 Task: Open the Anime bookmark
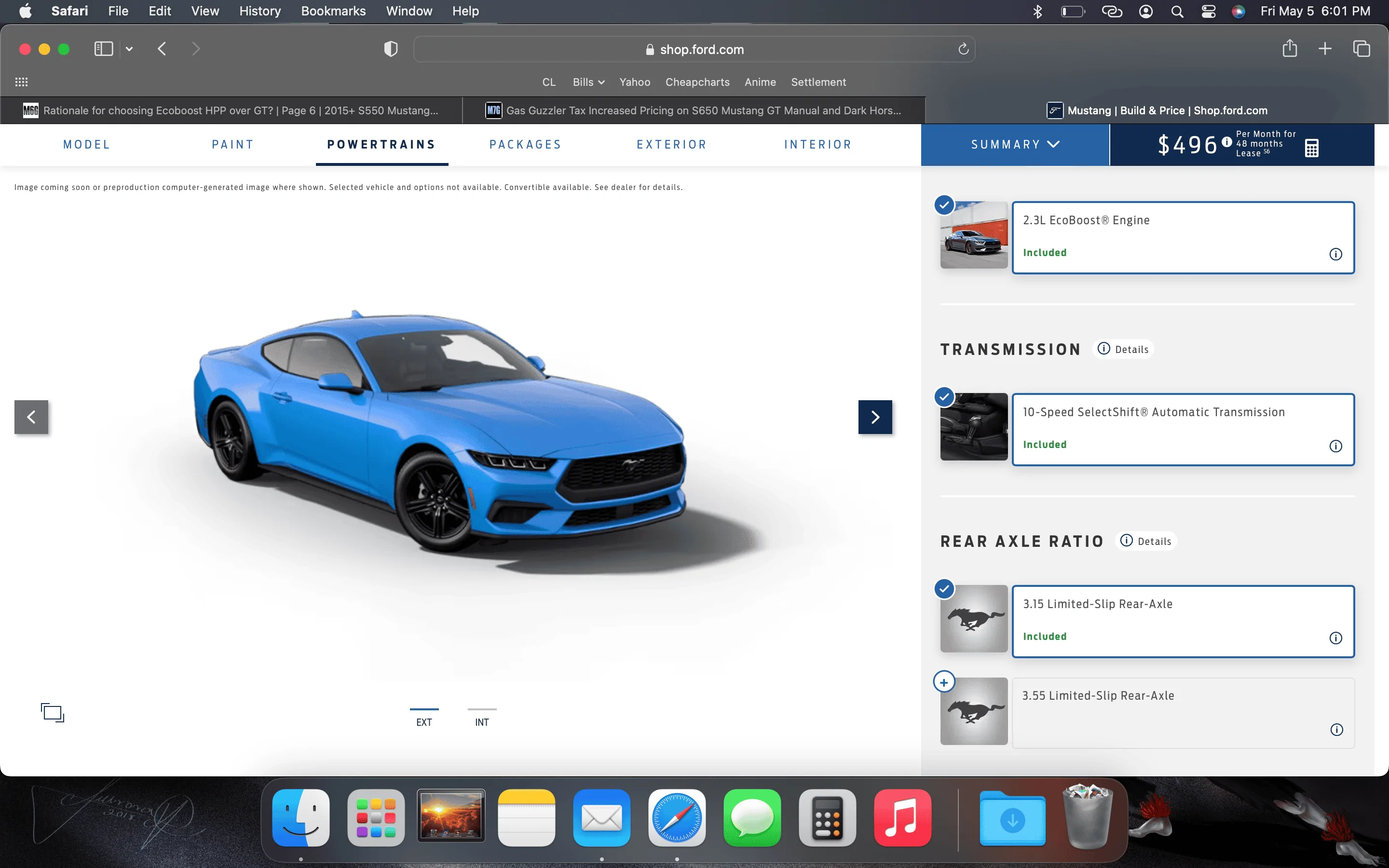point(760,82)
